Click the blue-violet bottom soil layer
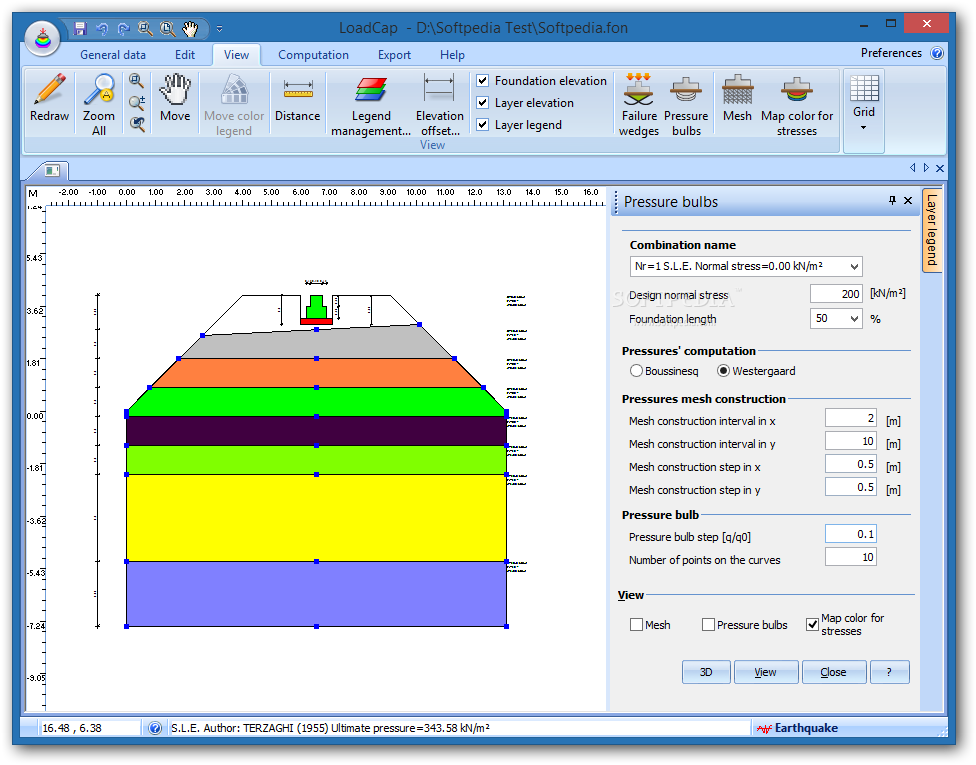 pos(316,594)
